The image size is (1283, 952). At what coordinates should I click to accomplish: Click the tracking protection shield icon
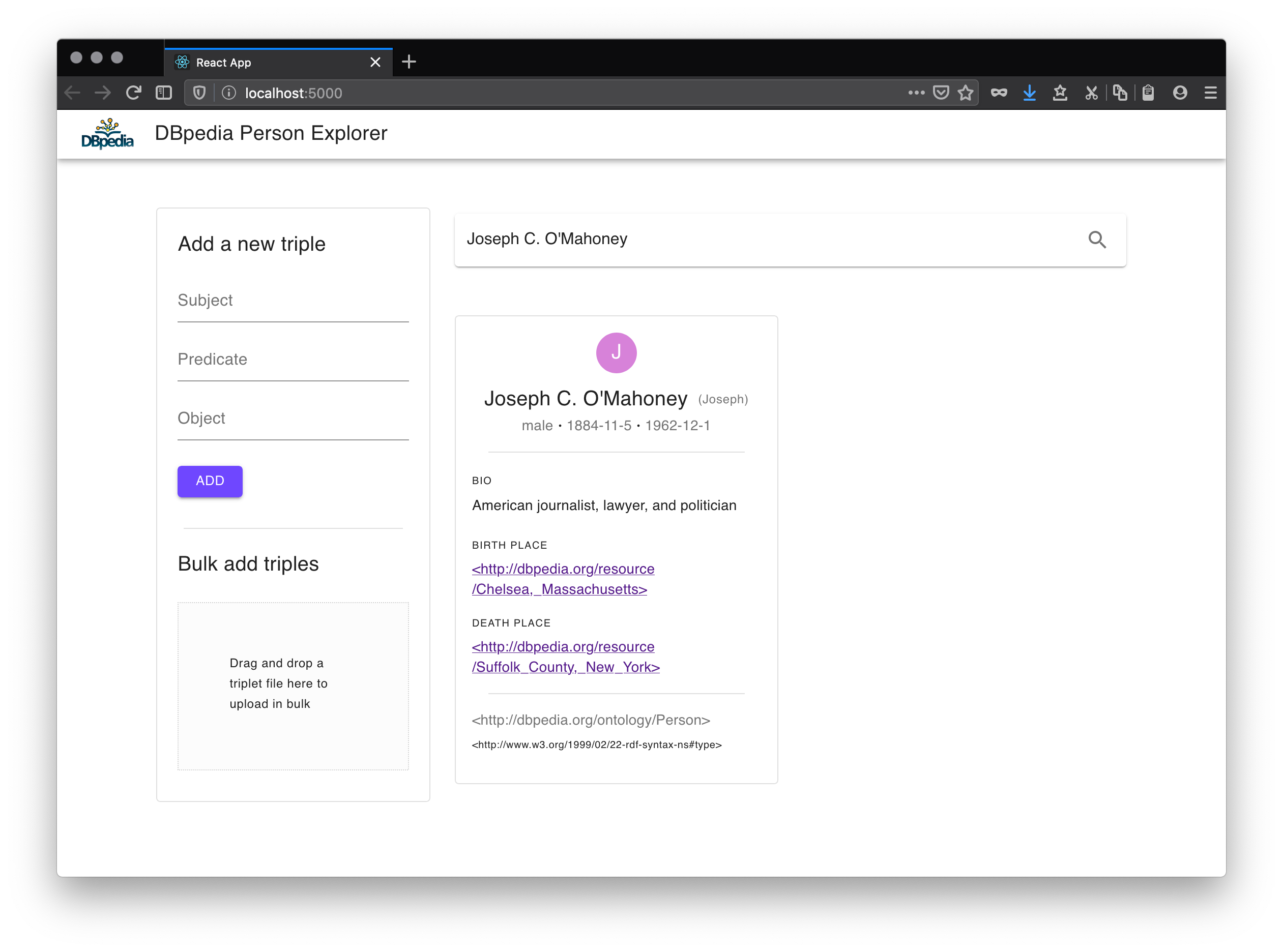pos(199,93)
